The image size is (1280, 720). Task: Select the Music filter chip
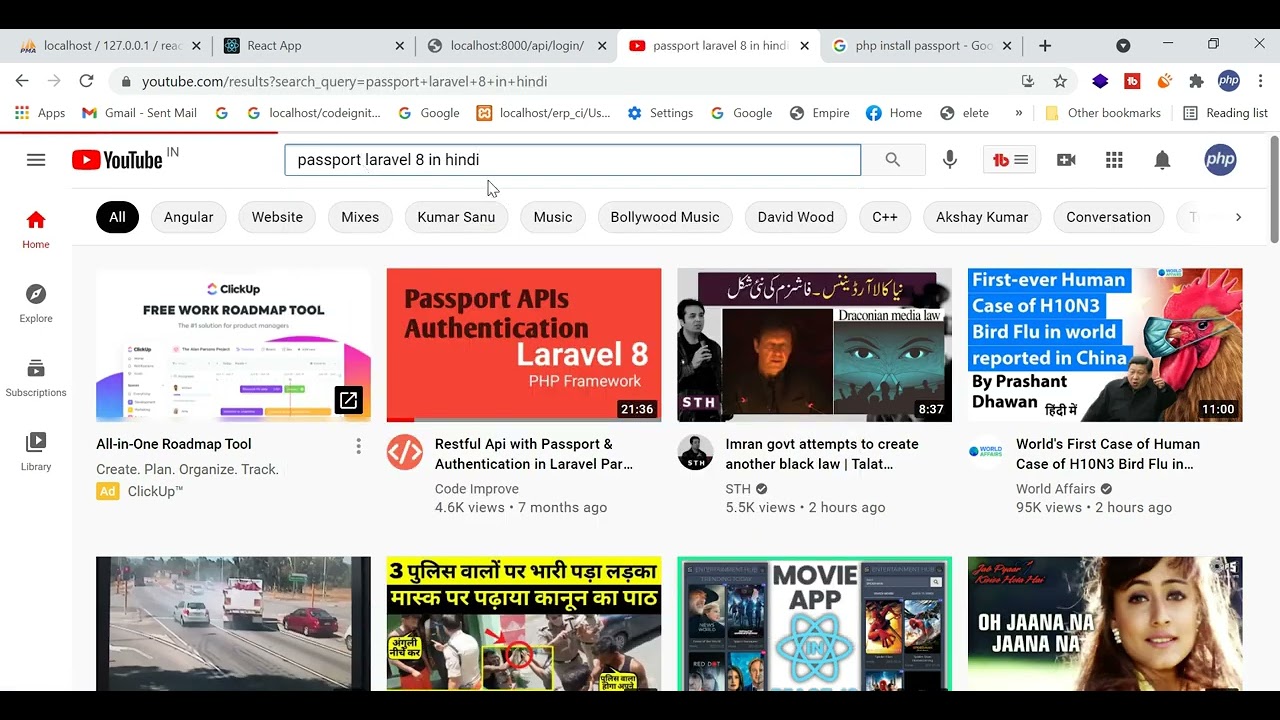(x=553, y=217)
